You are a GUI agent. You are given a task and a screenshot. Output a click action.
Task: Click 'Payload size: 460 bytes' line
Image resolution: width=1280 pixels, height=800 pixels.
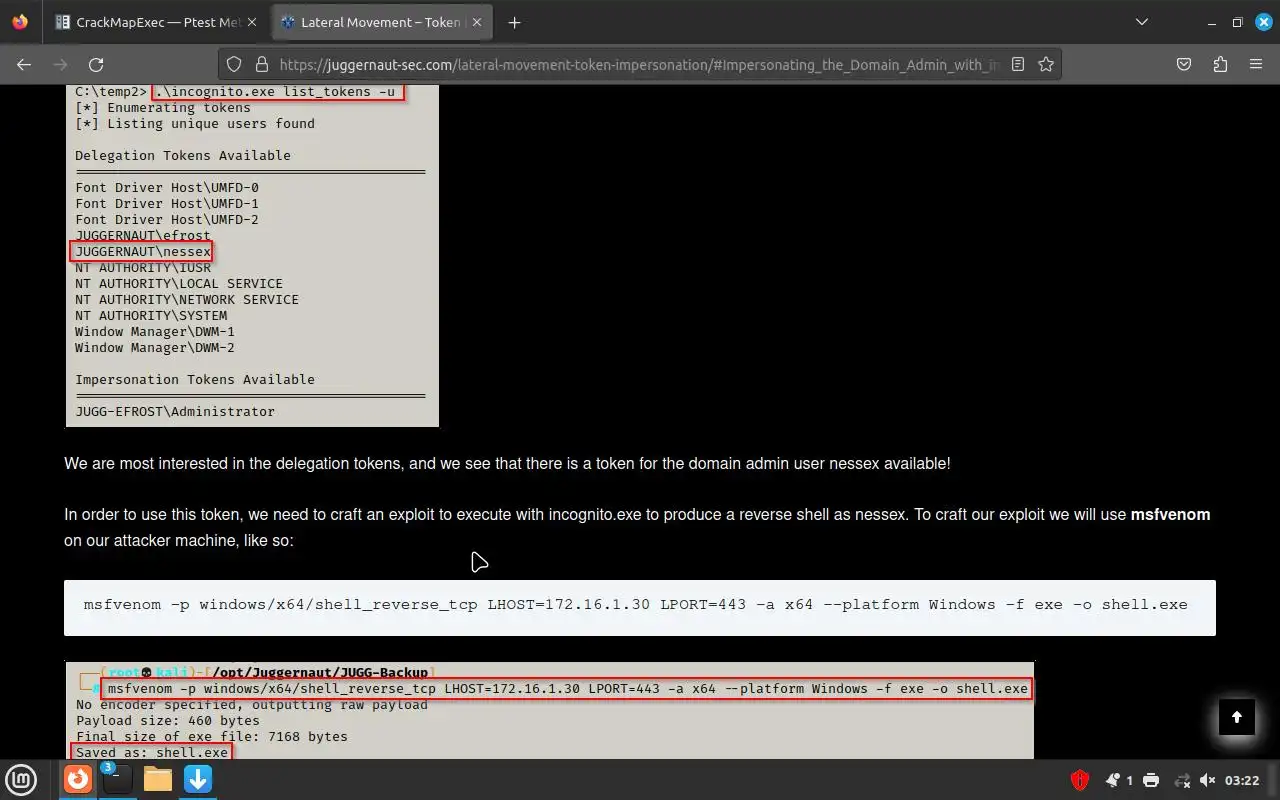coord(168,720)
